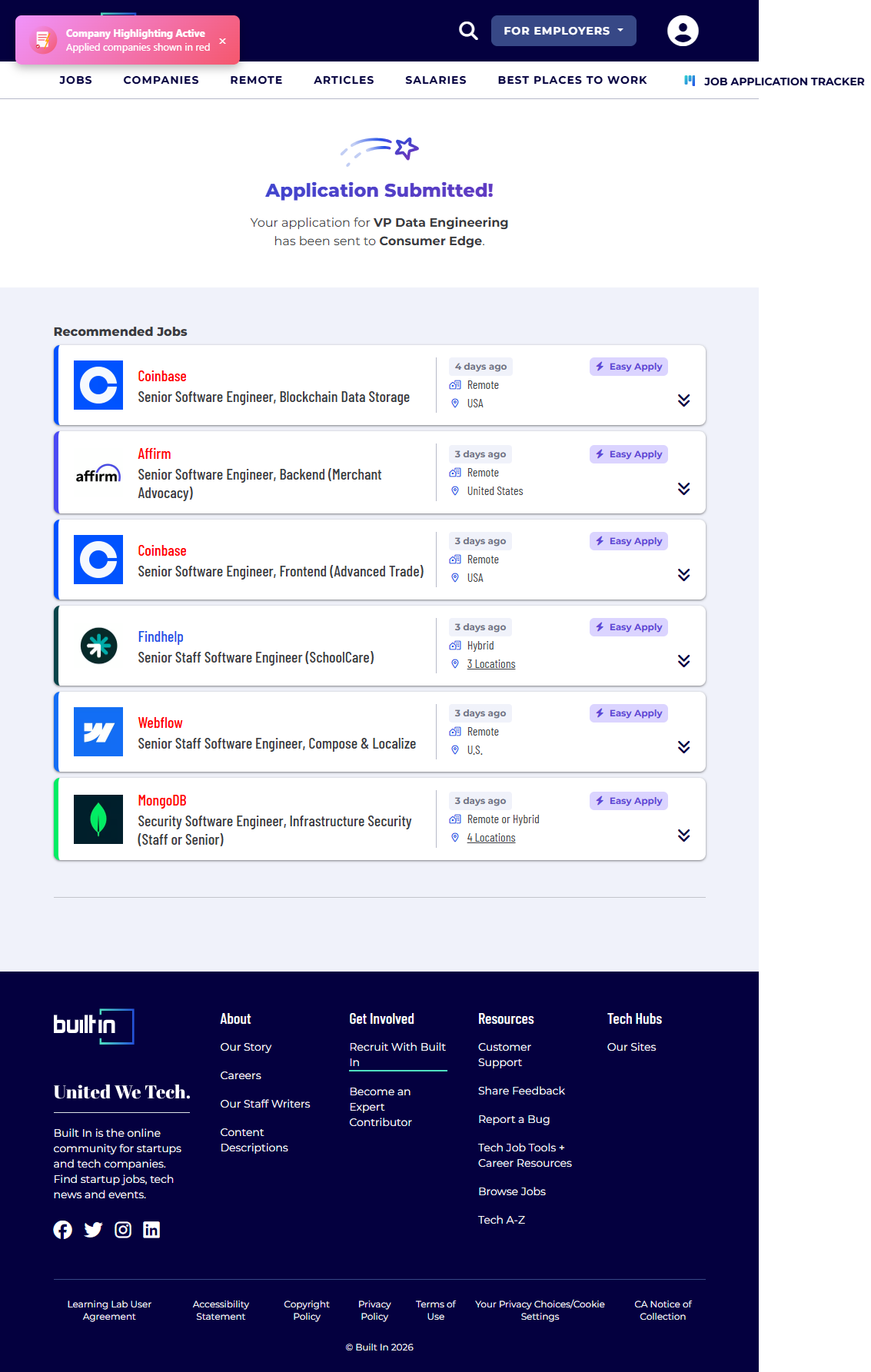Expand the MongoDB job listing chevron
871x1372 pixels.
click(683, 835)
